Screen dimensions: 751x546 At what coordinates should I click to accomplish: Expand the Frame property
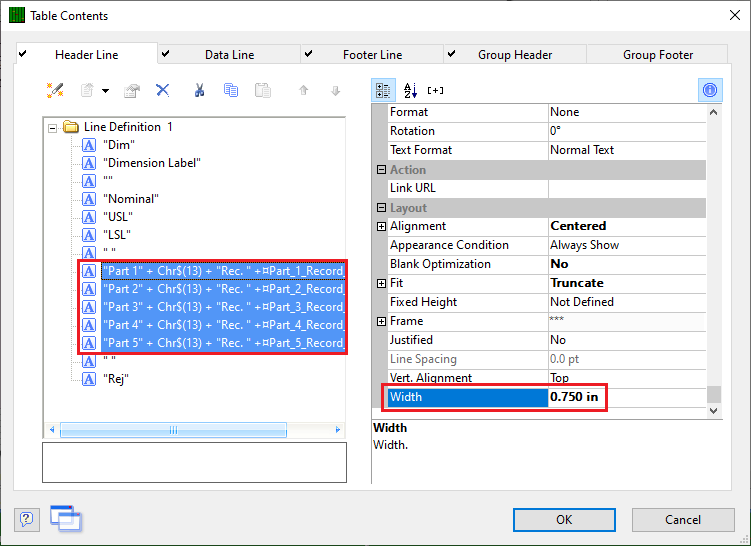point(381,321)
